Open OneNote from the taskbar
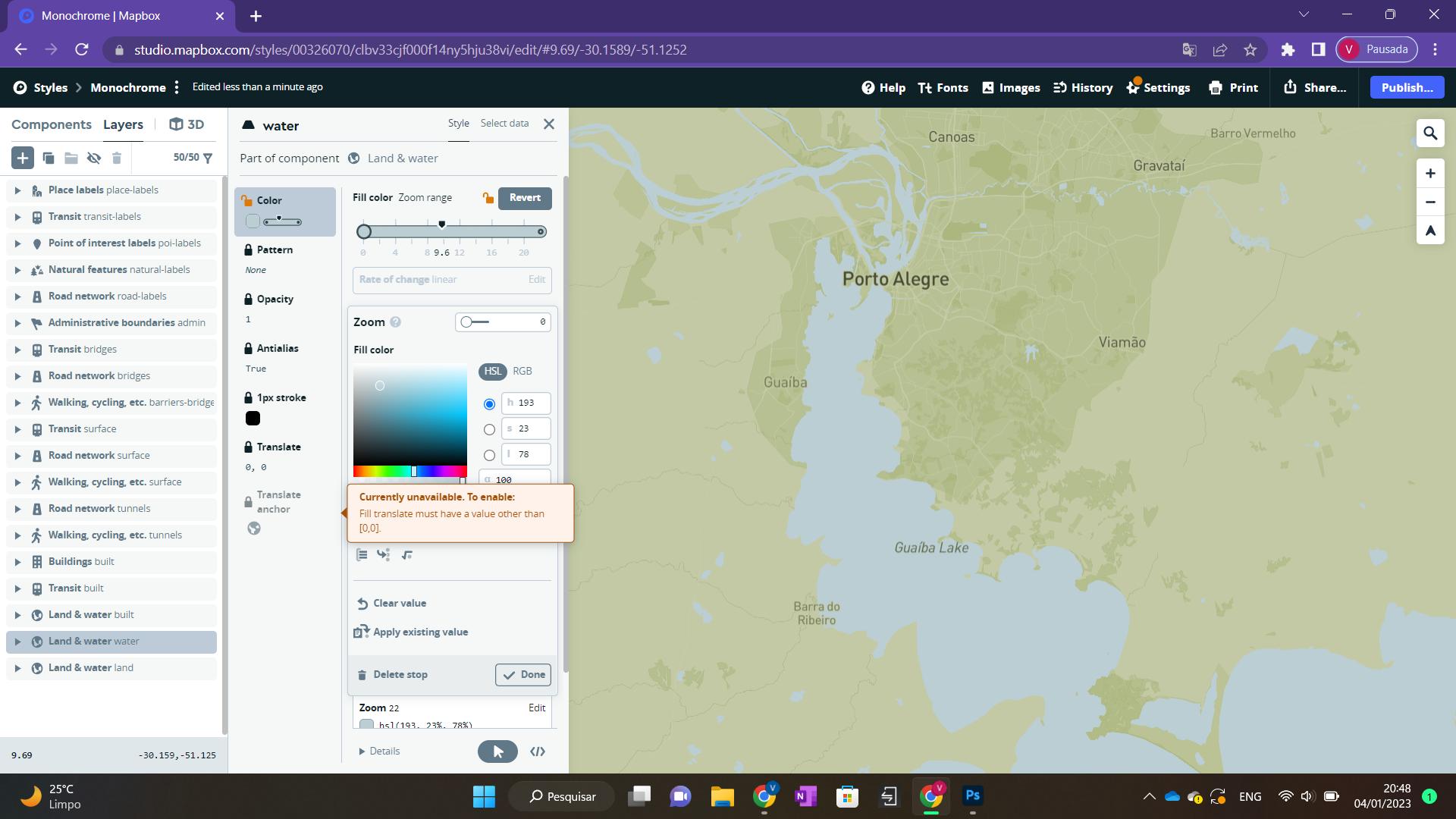Viewport: 1456px width, 819px height. [805, 795]
